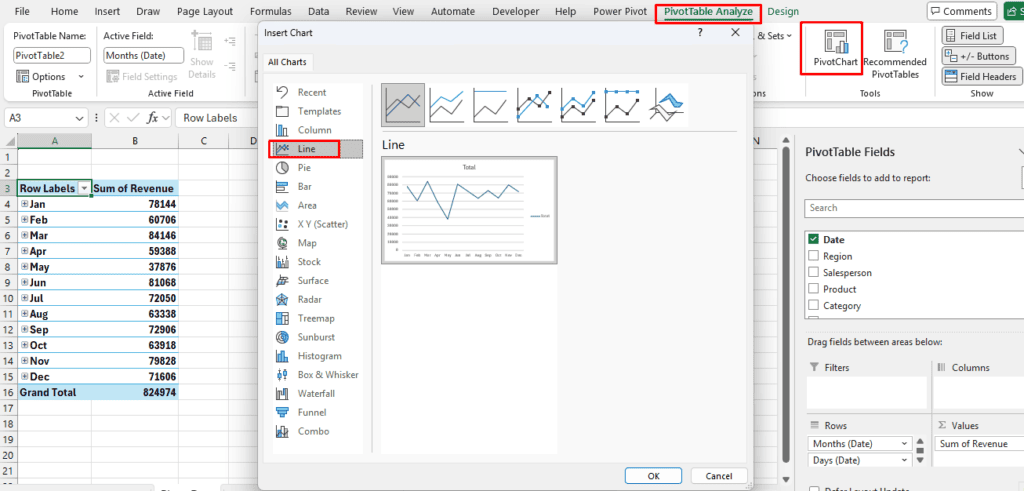Edit the PivotTable Name field
Image resolution: width=1024 pixels, height=491 pixels.
pos(51,55)
